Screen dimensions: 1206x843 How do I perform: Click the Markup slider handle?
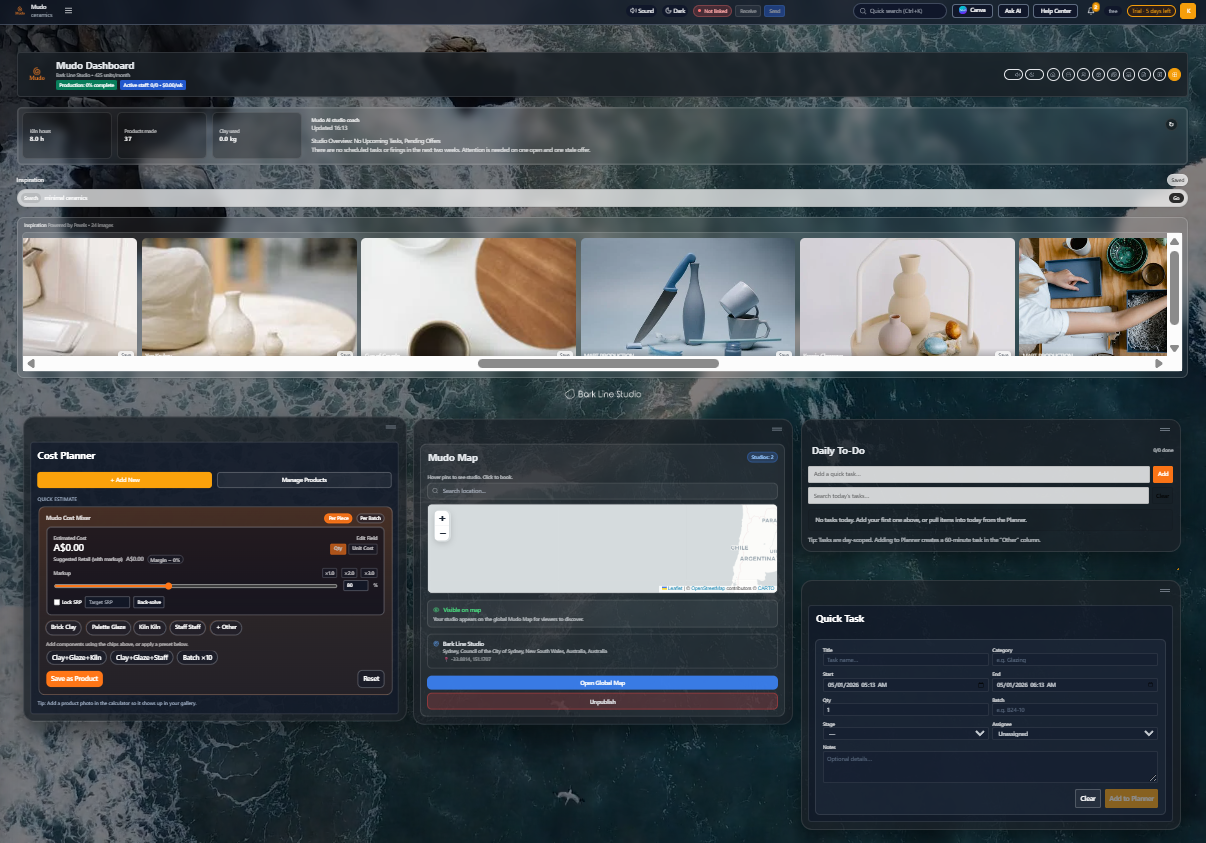[167, 586]
